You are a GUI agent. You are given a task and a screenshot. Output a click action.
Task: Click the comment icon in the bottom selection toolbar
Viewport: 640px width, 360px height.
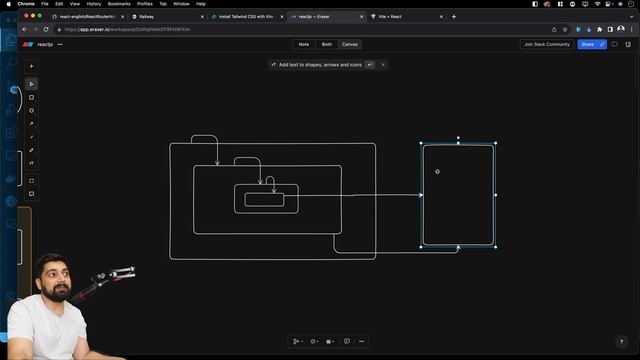pyautogui.click(x=347, y=341)
